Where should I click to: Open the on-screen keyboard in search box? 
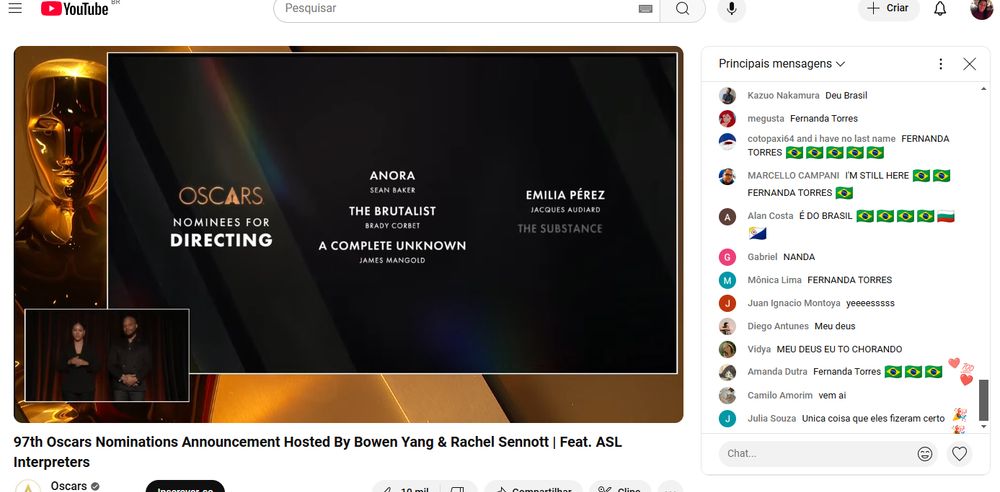[x=645, y=8]
